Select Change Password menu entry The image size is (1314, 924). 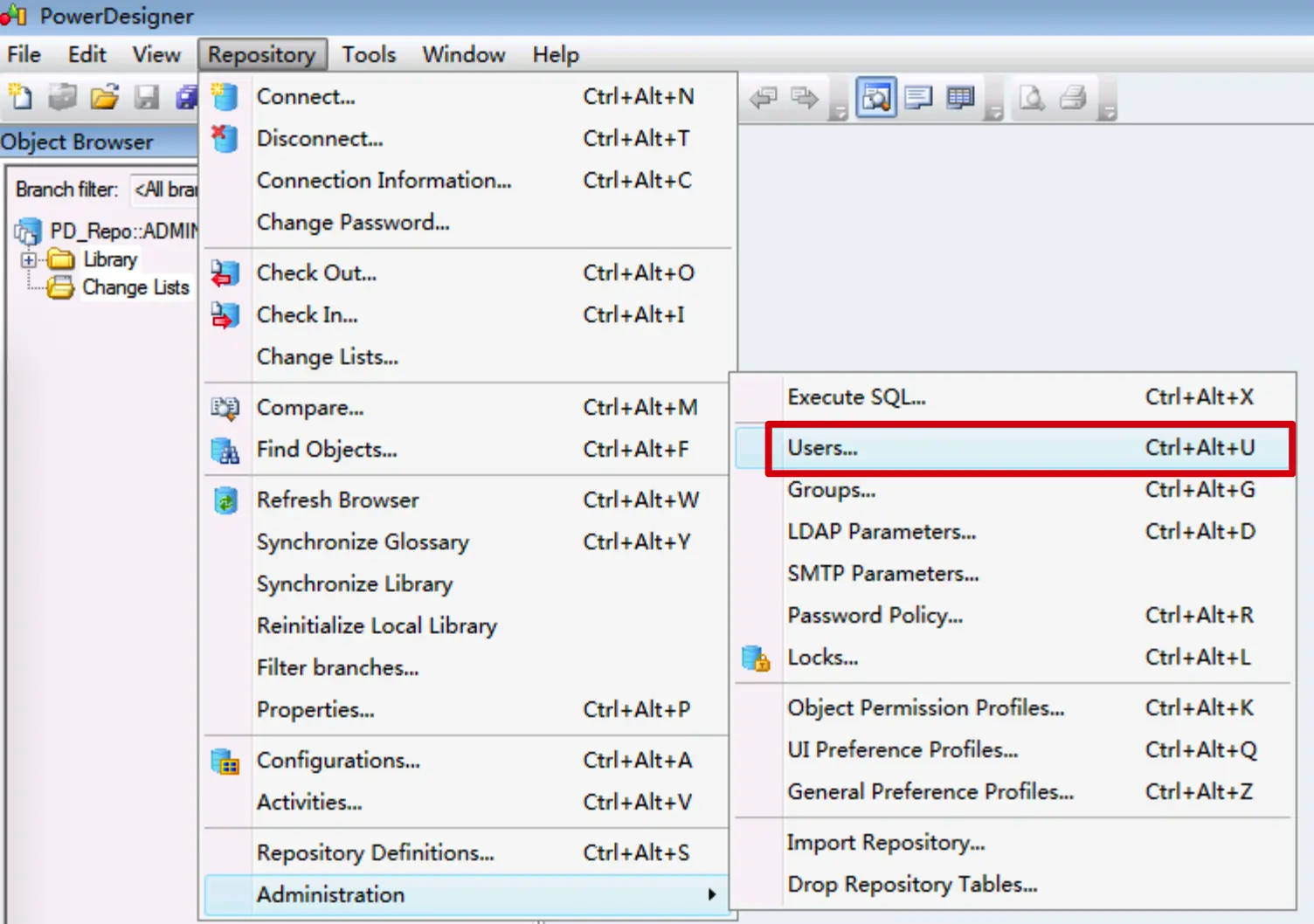[x=468, y=223]
